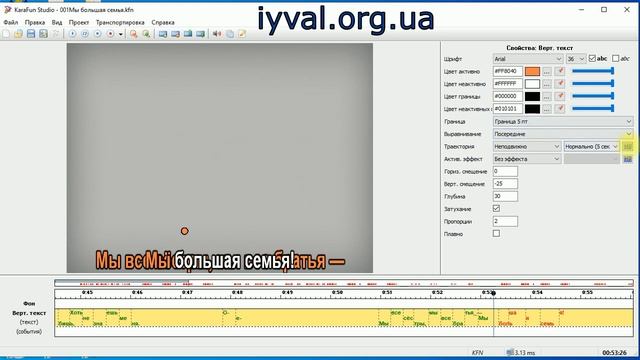The height and width of the screenshot is (360, 640).
Task: Open the Вид menu
Action: [57, 22]
